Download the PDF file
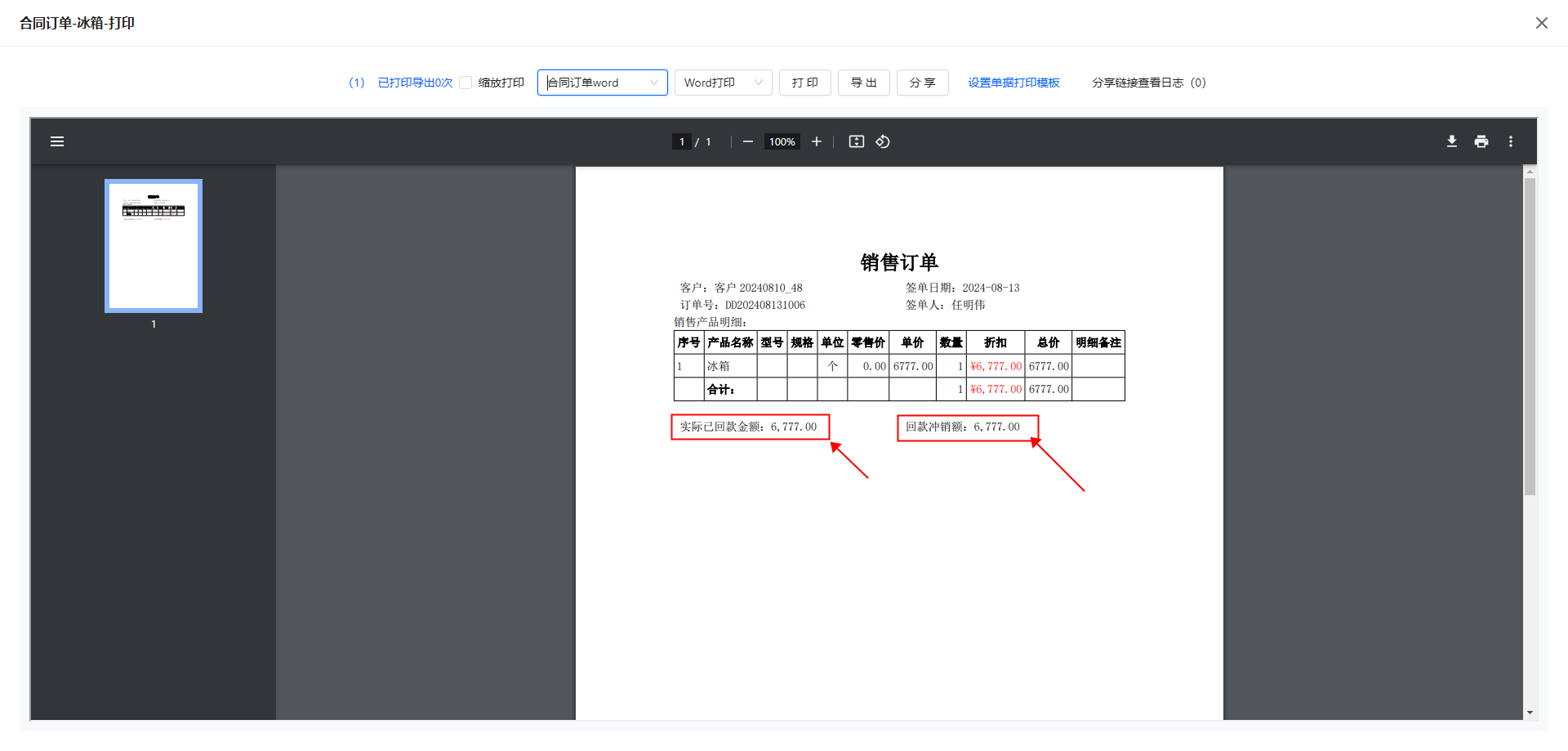Screen dimensions: 1568x751 coord(1451,141)
